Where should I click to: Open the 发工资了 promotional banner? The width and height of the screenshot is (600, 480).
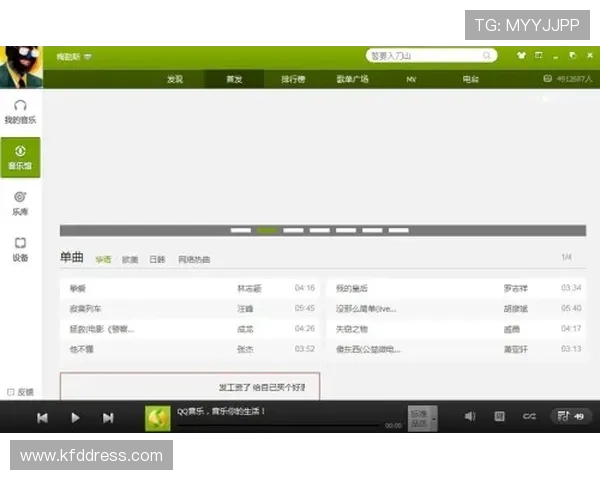click(x=190, y=386)
